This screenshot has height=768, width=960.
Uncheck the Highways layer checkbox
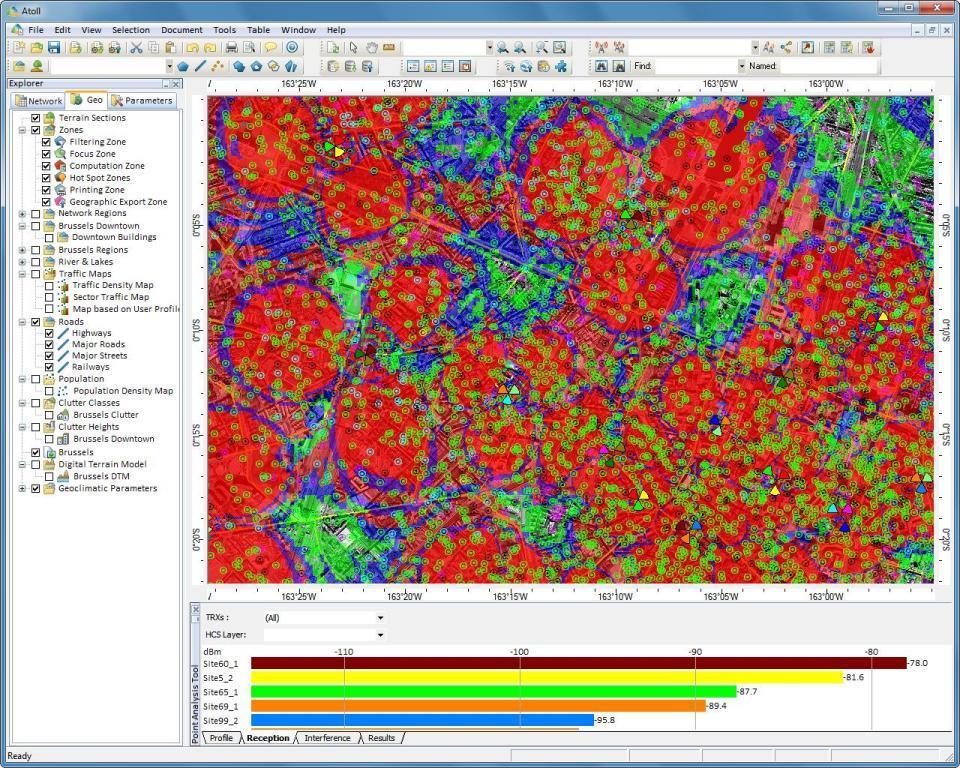pos(48,333)
